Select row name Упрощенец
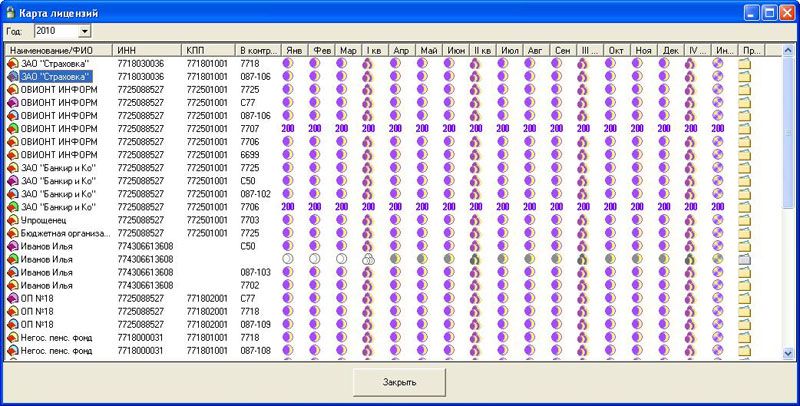Viewport: 800px width, 406px height. tap(43, 220)
